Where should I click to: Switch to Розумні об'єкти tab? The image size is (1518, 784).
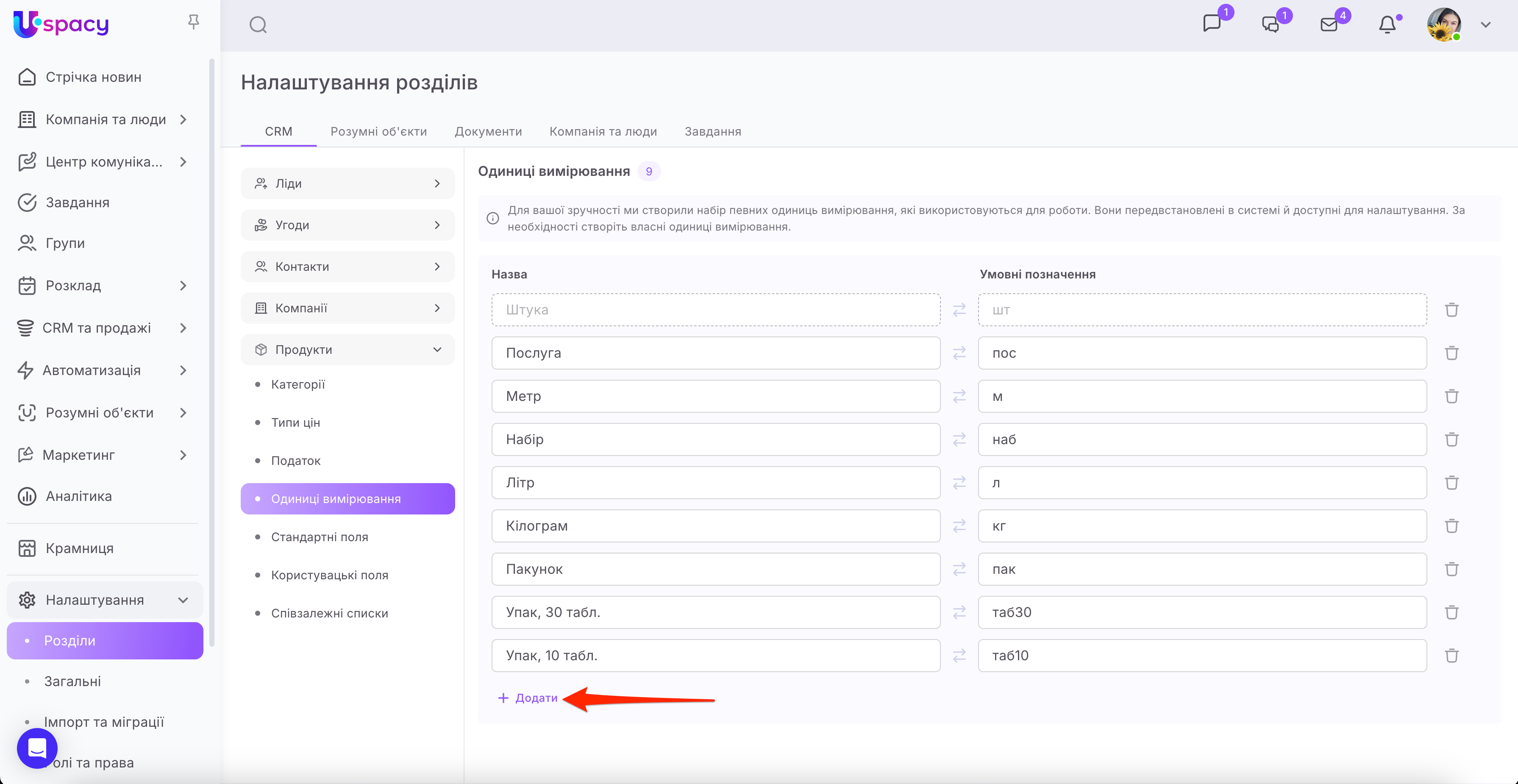pyautogui.click(x=378, y=131)
